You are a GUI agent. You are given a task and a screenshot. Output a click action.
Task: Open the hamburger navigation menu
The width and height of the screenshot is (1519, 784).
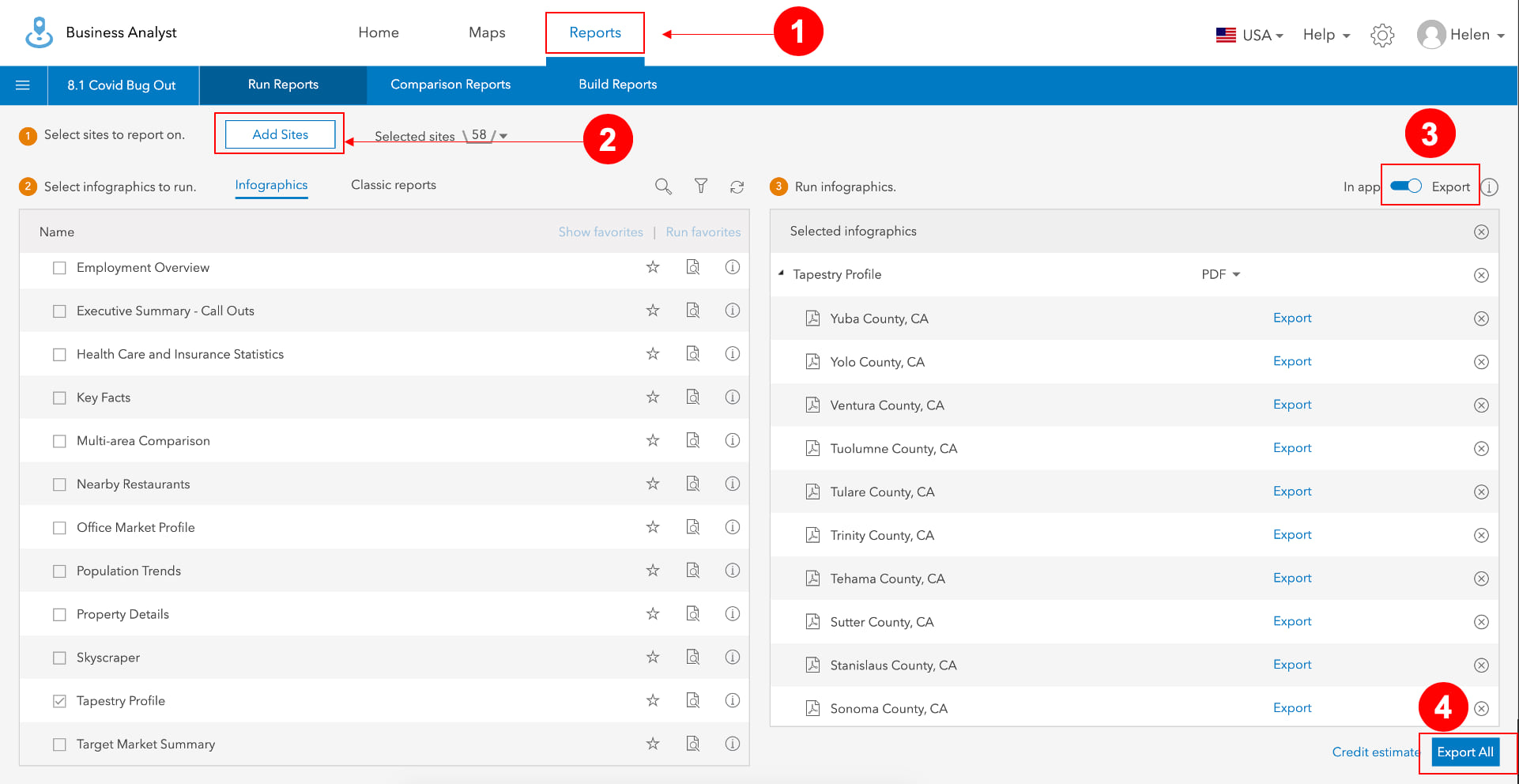tap(23, 85)
